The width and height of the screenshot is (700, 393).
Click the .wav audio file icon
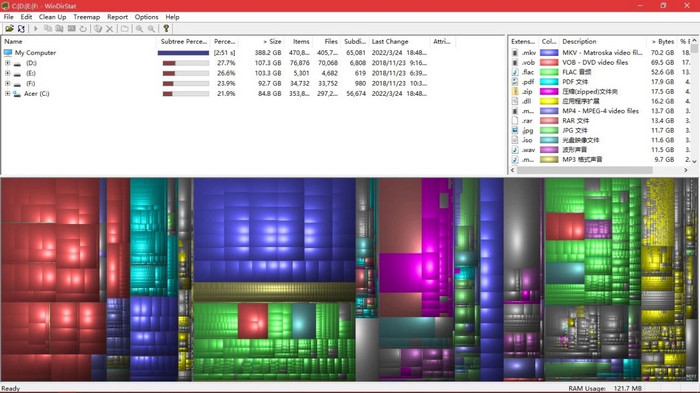[x=515, y=150]
